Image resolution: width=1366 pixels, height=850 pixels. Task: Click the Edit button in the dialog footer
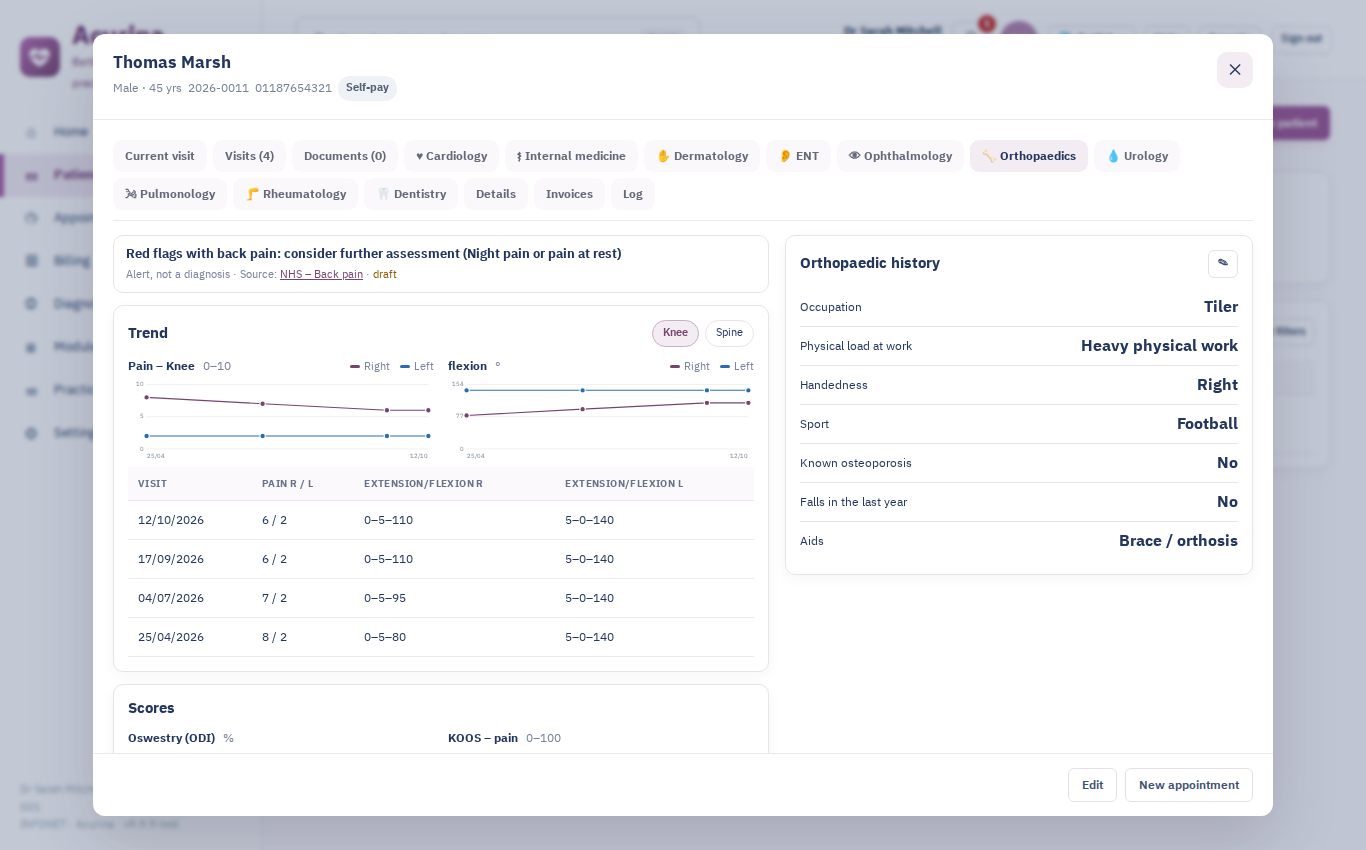(x=1092, y=785)
